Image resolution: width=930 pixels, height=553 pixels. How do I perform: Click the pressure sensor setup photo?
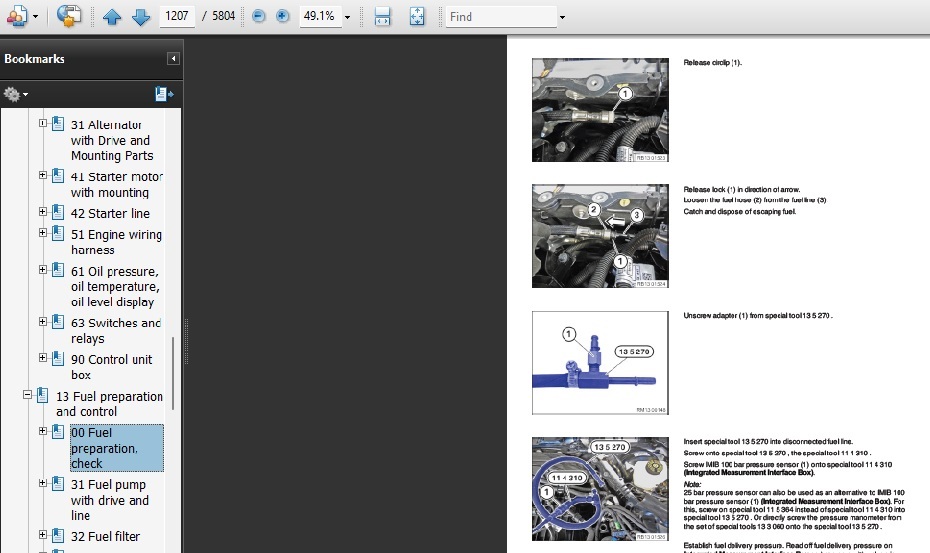coord(600,489)
